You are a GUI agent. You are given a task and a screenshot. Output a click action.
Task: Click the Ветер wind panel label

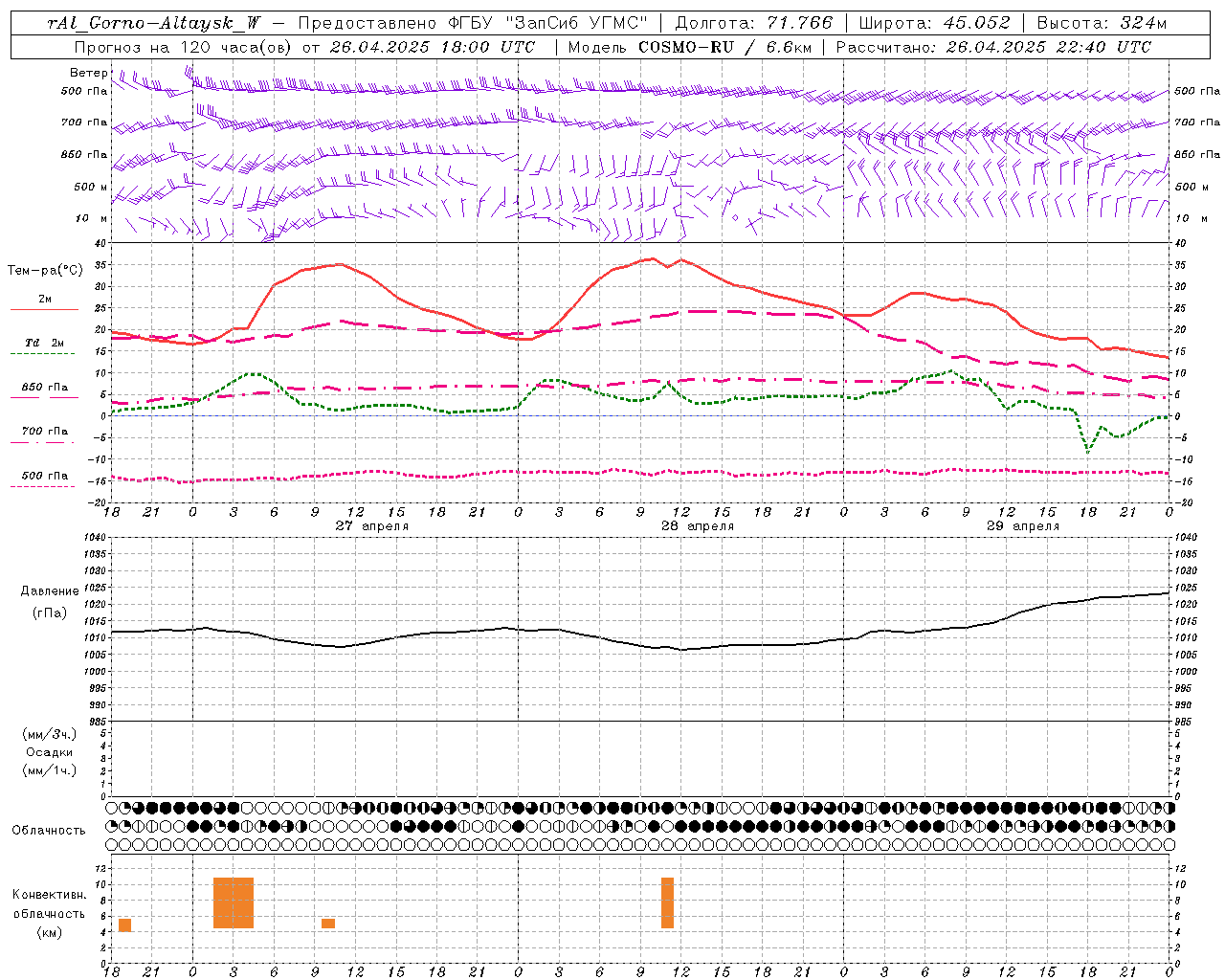(x=88, y=73)
